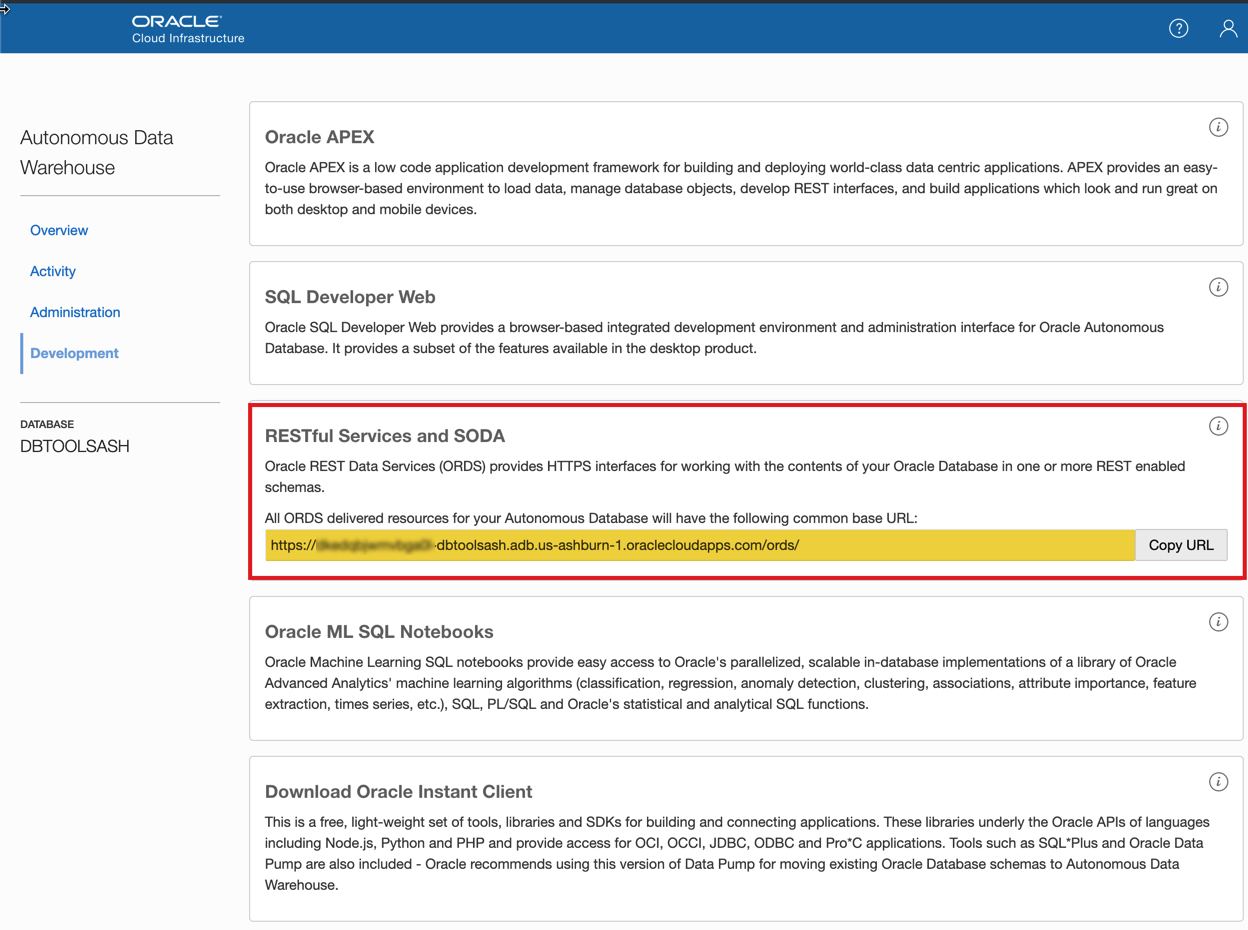The image size is (1248, 930).
Task: Open the help question mark icon
Action: [1179, 28]
